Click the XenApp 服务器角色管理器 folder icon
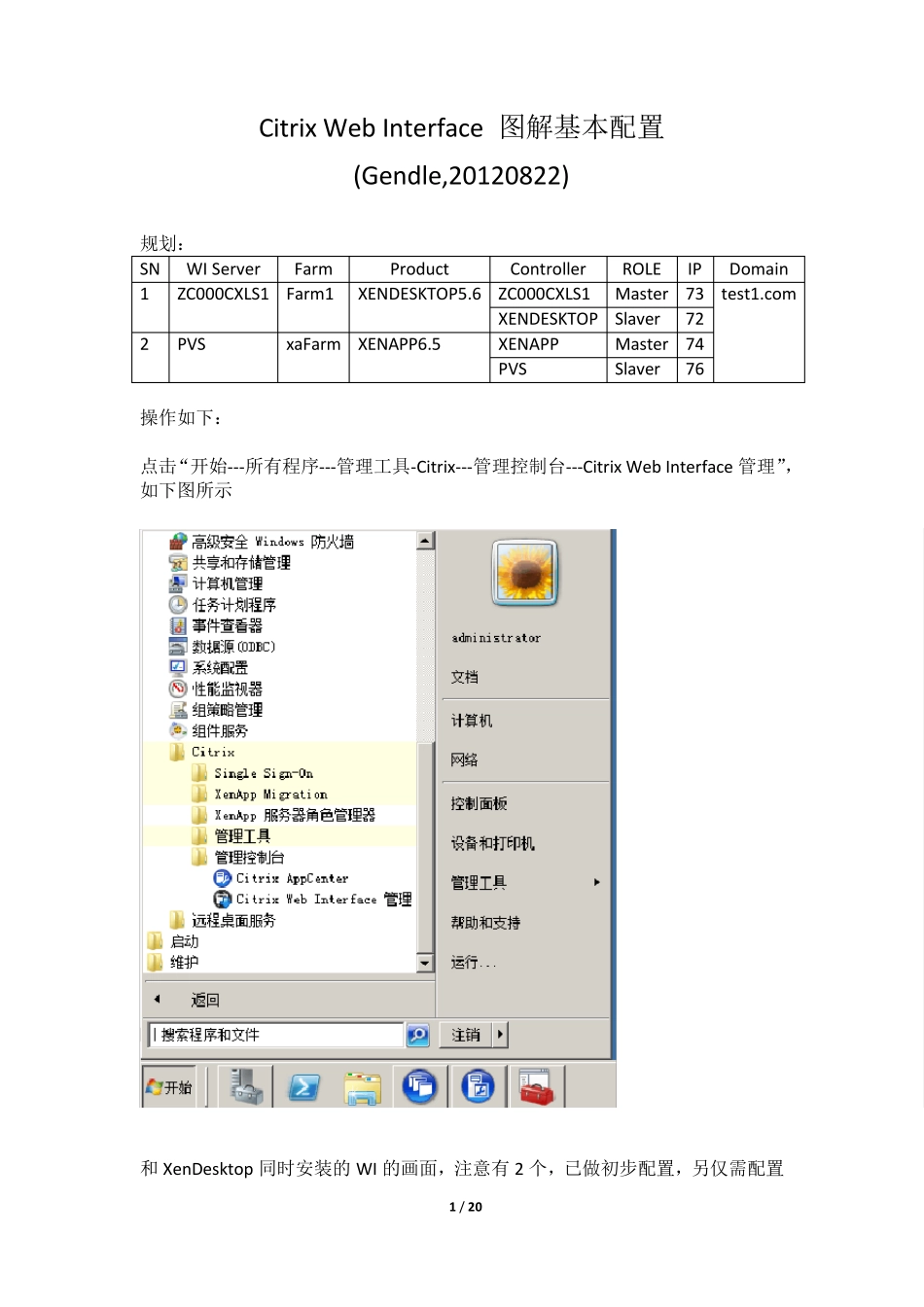The width and height of the screenshot is (924, 1307). (x=199, y=815)
